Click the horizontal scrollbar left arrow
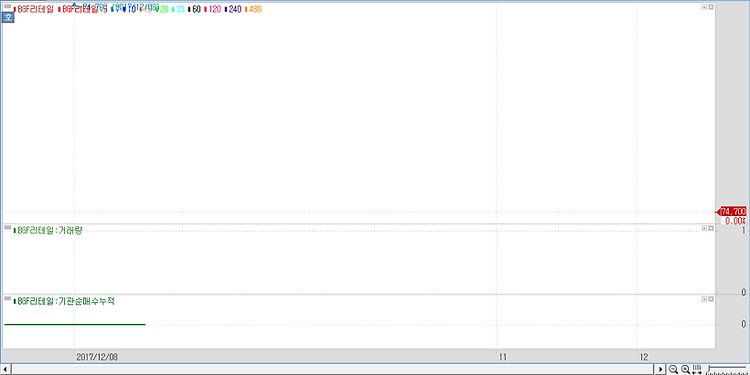 (x=5, y=369)
